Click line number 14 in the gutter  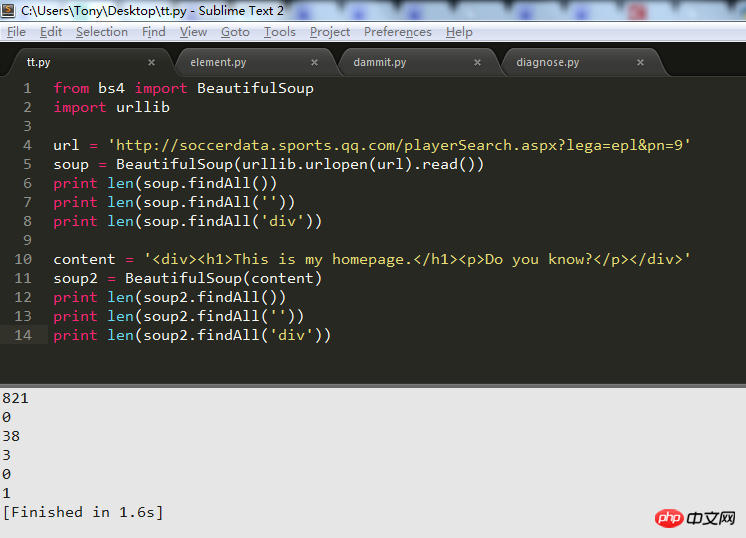[23, 335]
